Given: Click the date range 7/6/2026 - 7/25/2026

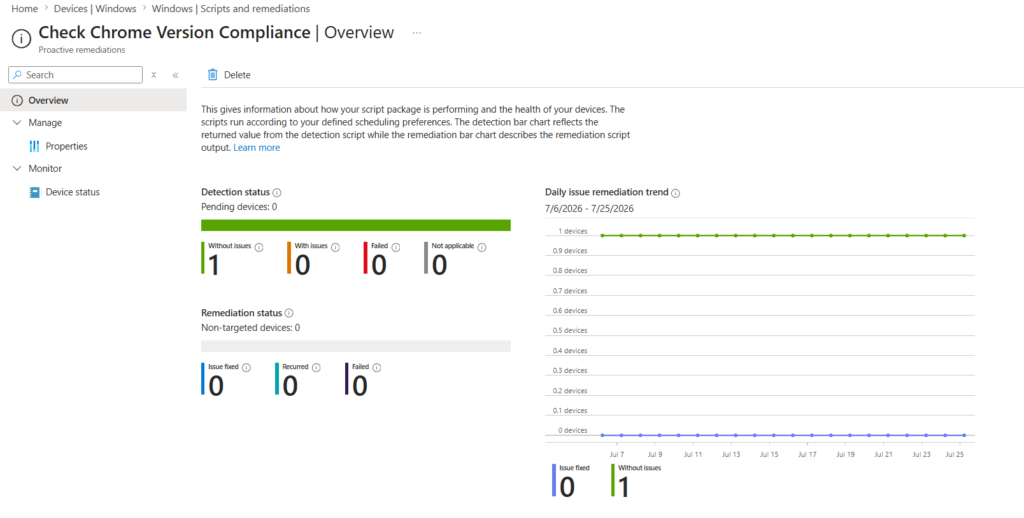Looking at the screenshot, I should pyautogui.click(x=589, y=209).
